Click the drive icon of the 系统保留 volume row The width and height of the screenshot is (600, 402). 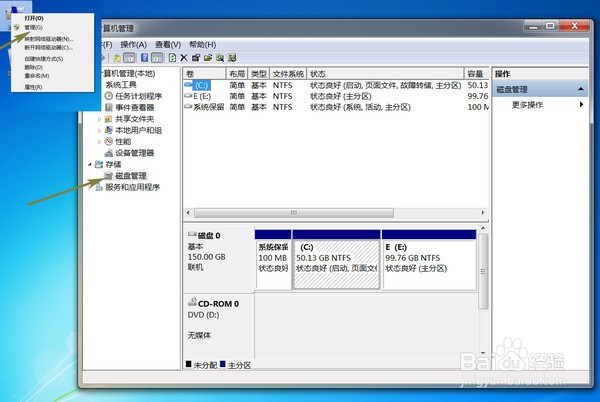pos(188,107)
